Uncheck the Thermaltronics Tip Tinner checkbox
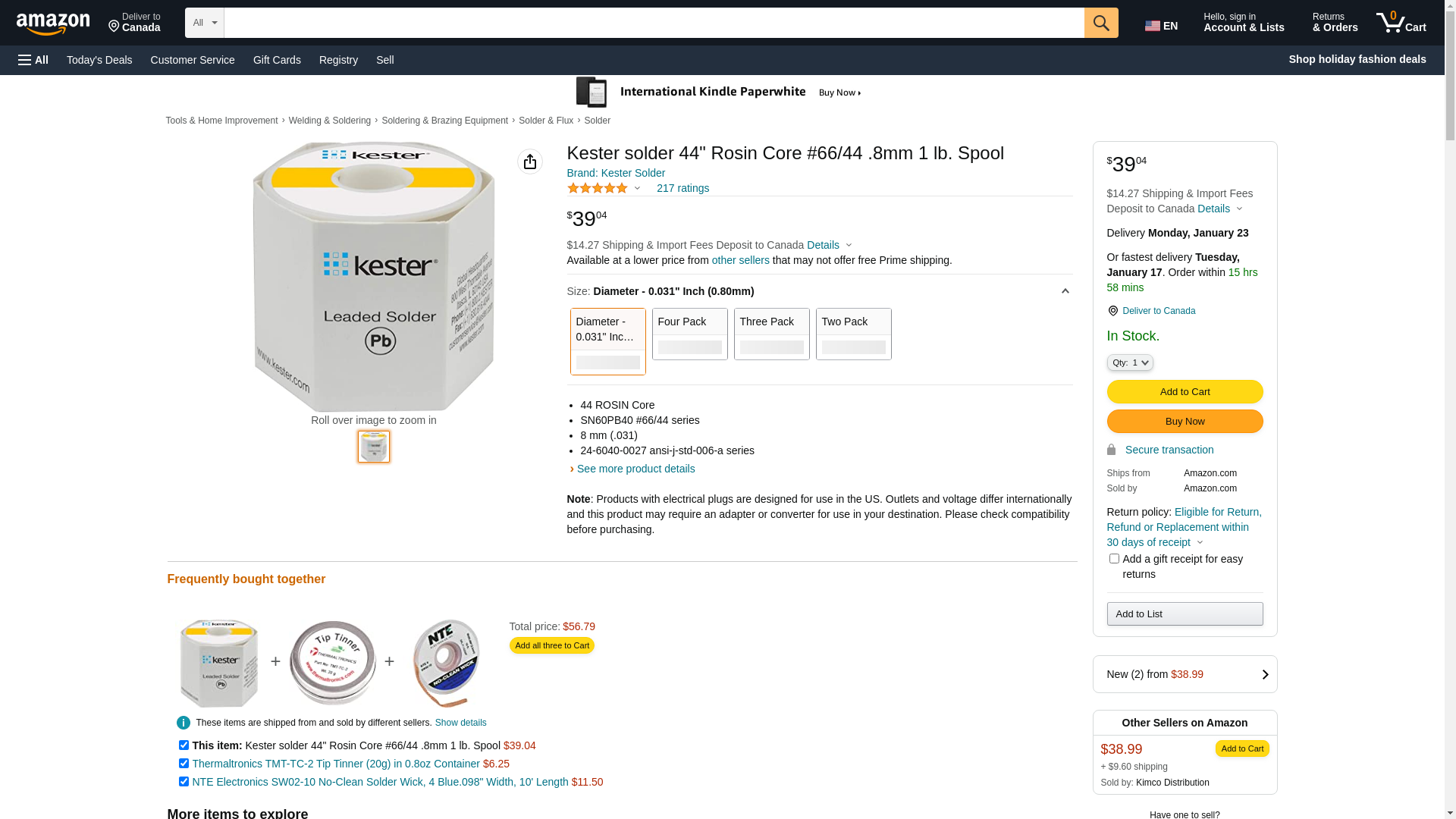This screenshot has height=819, width=1456. click(184, 764)
